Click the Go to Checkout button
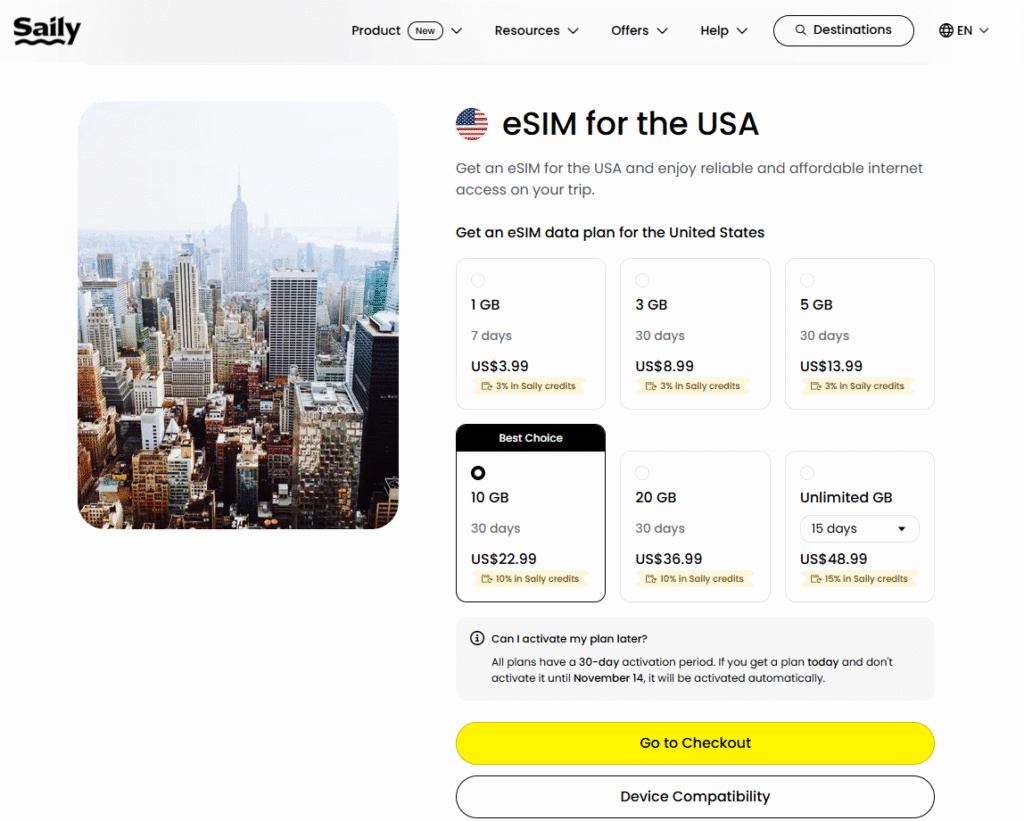The image size is (1024, 821). [695, 743]
